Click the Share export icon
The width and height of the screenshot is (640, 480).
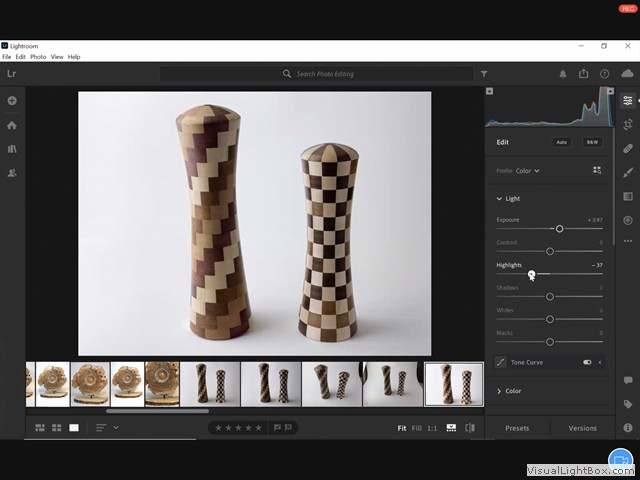coord(583,74)
